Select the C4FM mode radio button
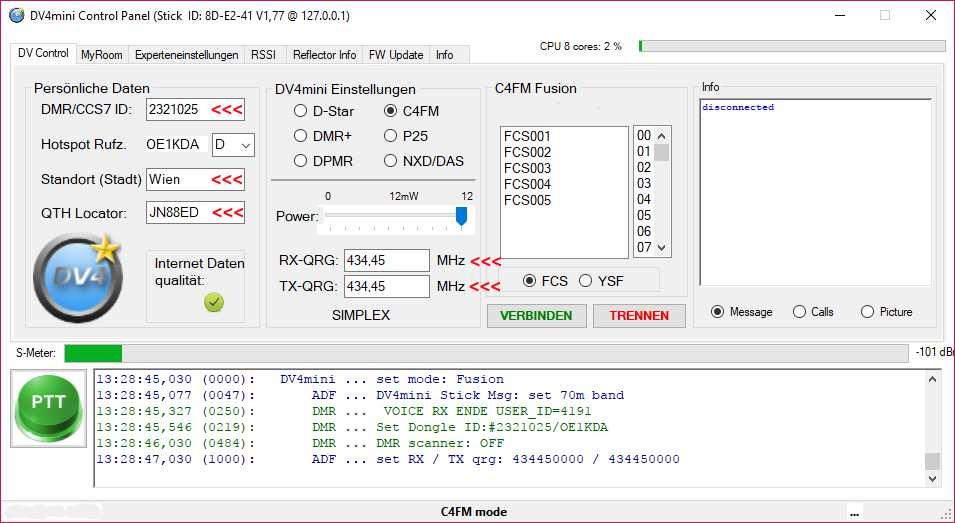Screen dimensions: 955x523 (x=412, y=111)
